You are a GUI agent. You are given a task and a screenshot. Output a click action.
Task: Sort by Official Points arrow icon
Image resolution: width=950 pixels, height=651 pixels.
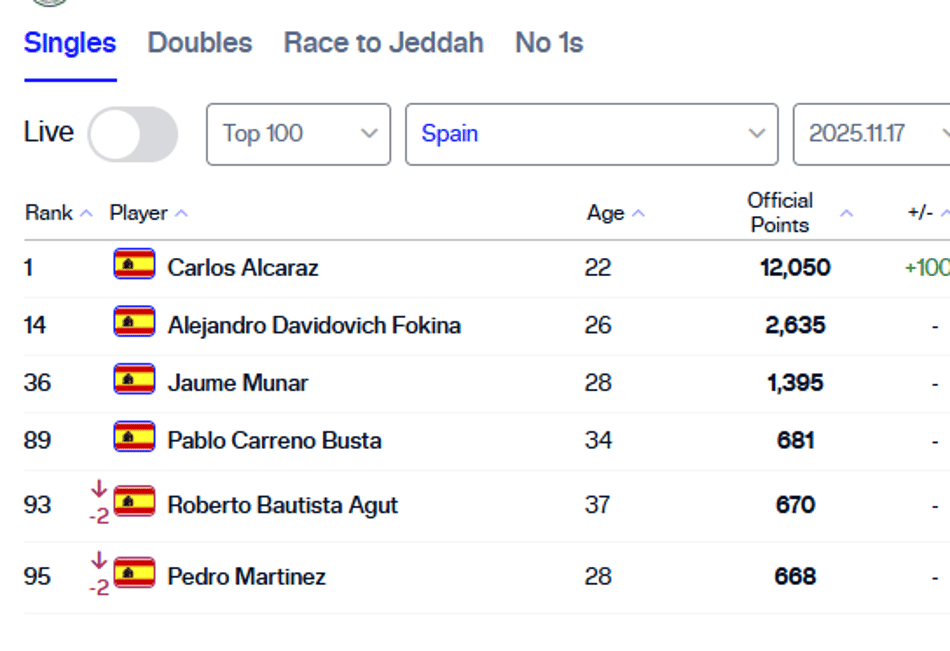coord(847,213)
